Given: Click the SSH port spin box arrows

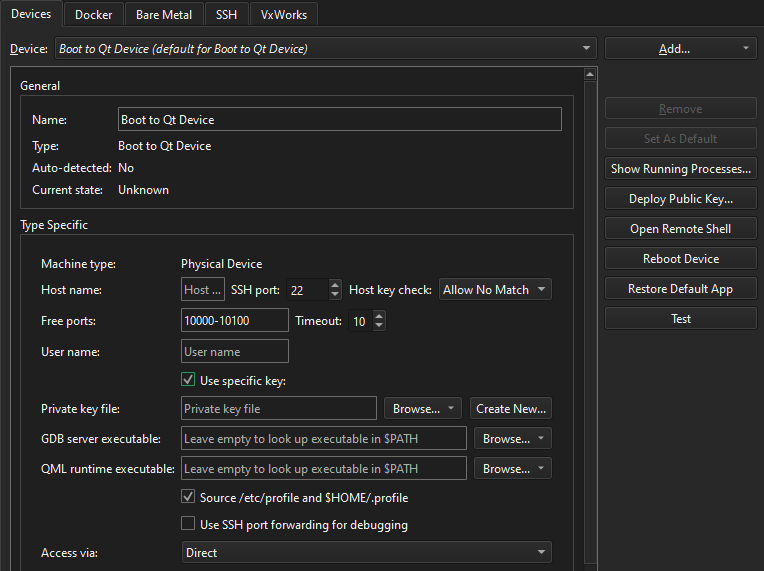Looking at the screenshot, I should click(x=335, y=290).
